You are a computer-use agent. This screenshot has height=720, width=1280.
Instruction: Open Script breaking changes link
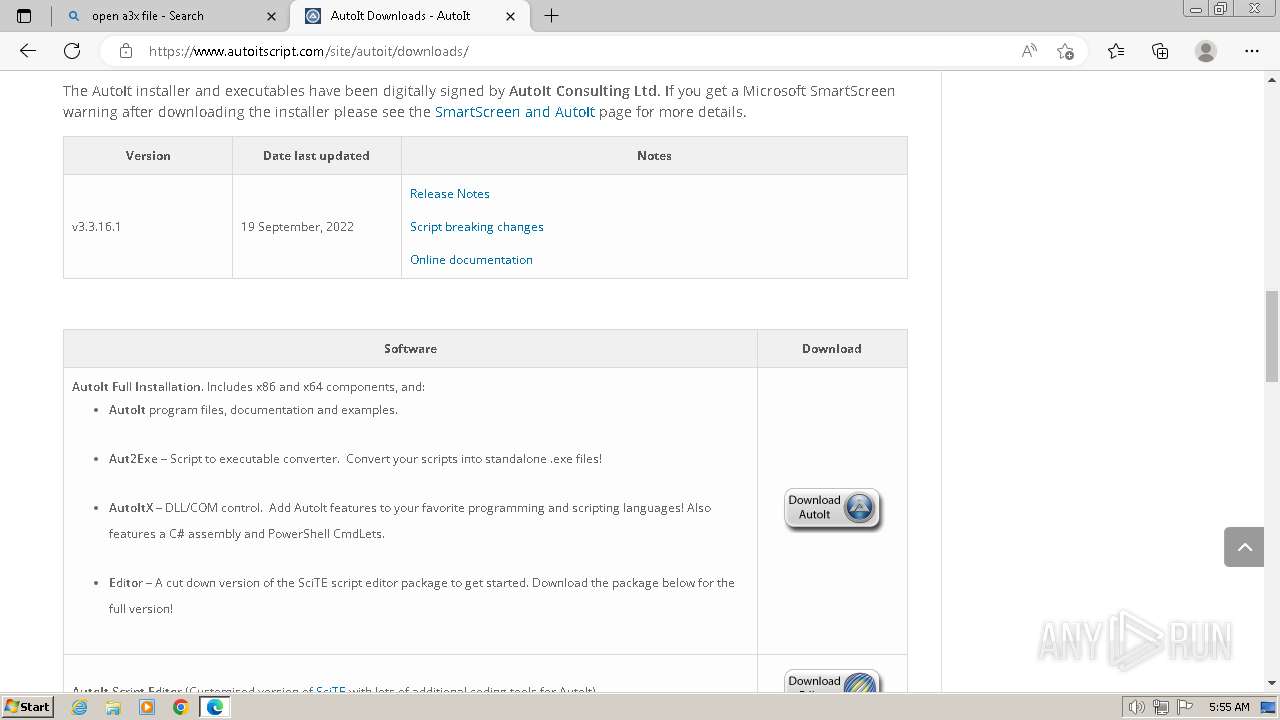point(477,227)
